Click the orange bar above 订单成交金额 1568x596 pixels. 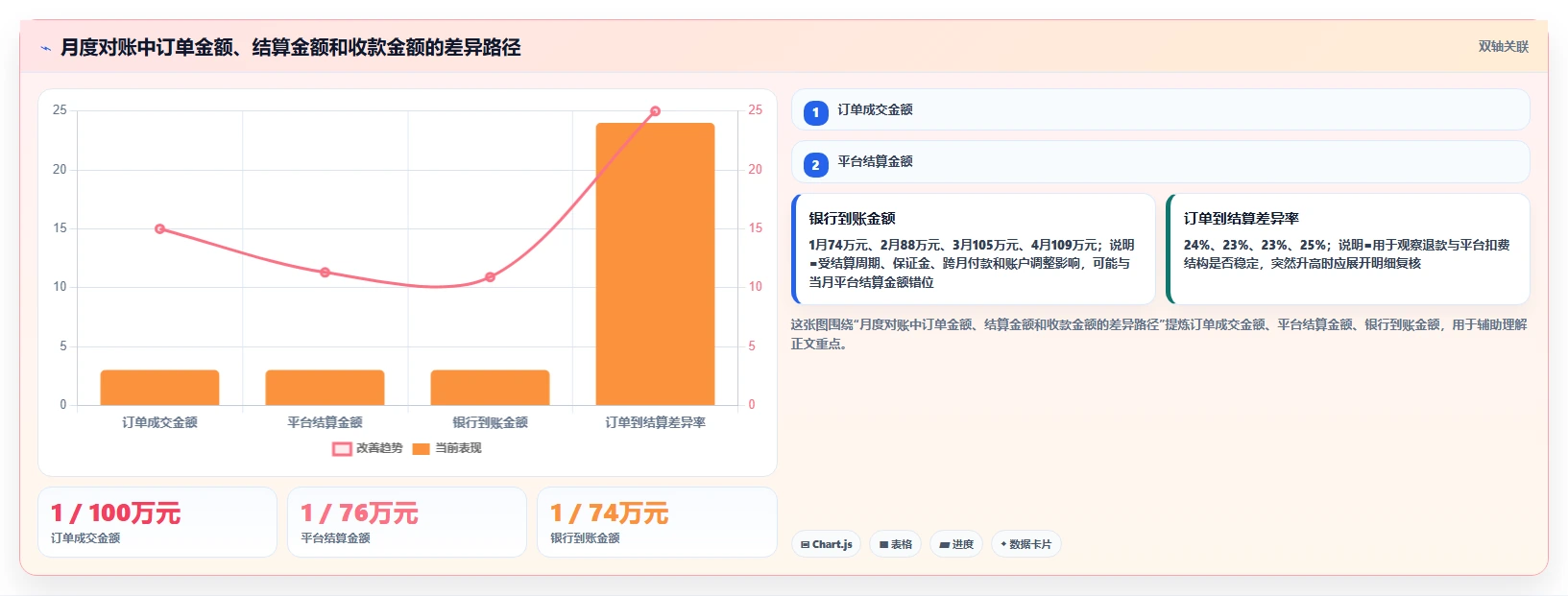[159, 388]
